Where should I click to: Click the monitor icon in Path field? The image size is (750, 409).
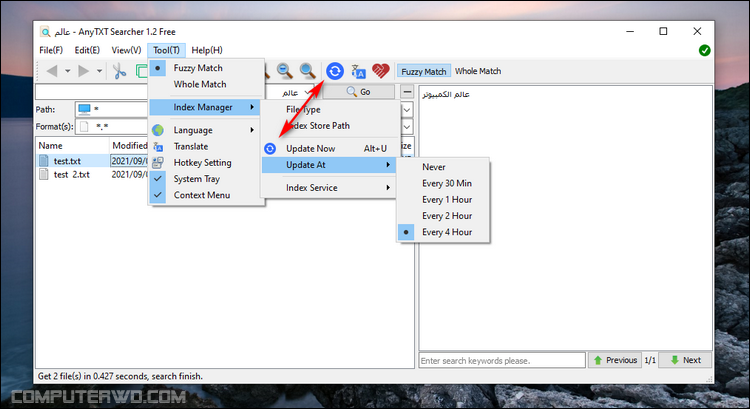pos(84,109)
